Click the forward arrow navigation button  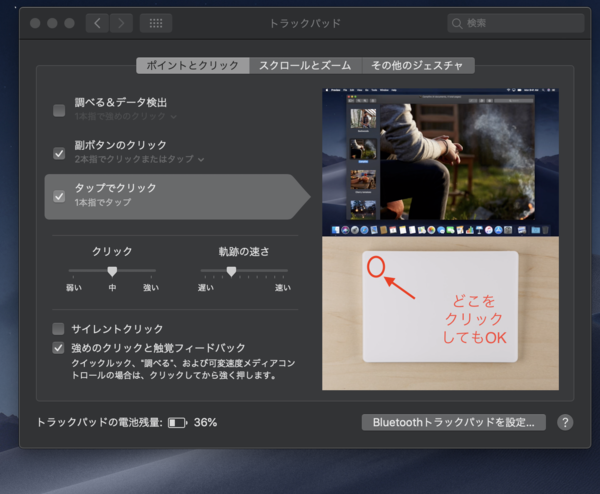(121, 22)
